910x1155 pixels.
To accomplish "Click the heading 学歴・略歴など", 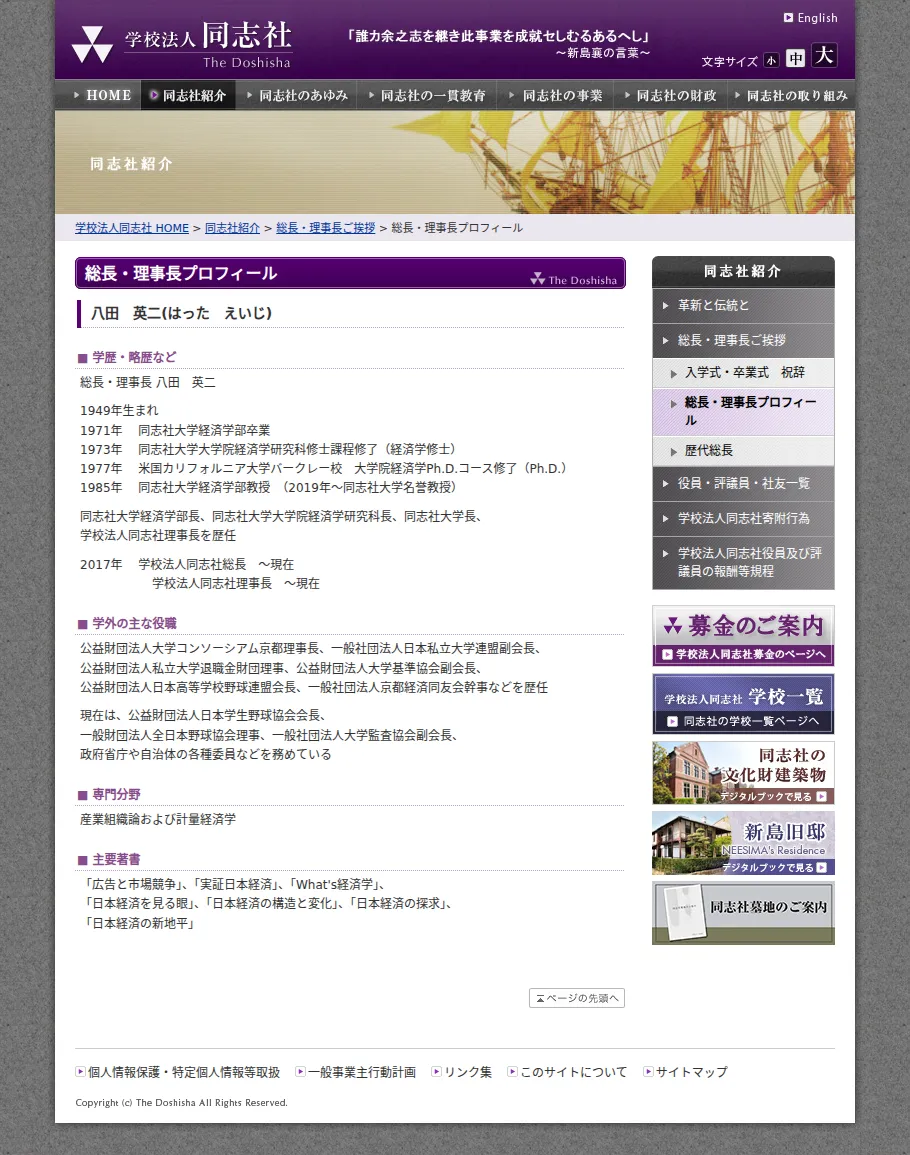I will (x=134, y=357).
